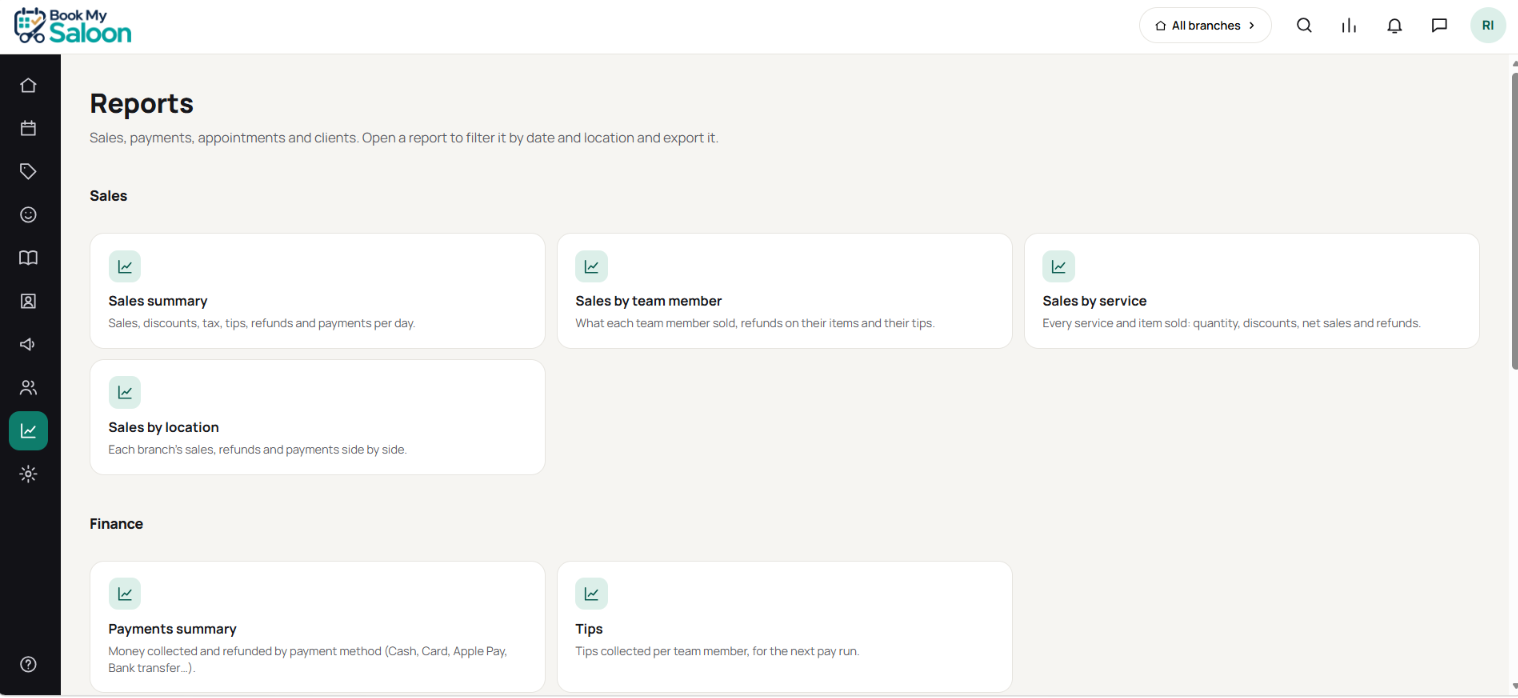Click the Reports page heading
1518x698 pixels.
coord(142,103)
